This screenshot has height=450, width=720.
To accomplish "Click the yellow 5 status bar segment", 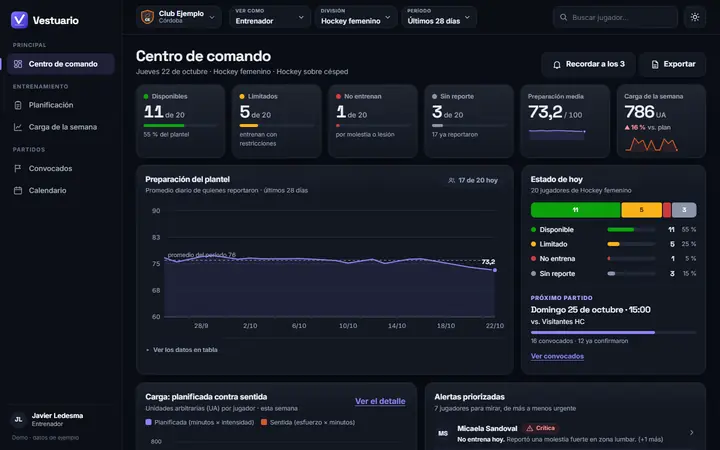I will (641, 210).
